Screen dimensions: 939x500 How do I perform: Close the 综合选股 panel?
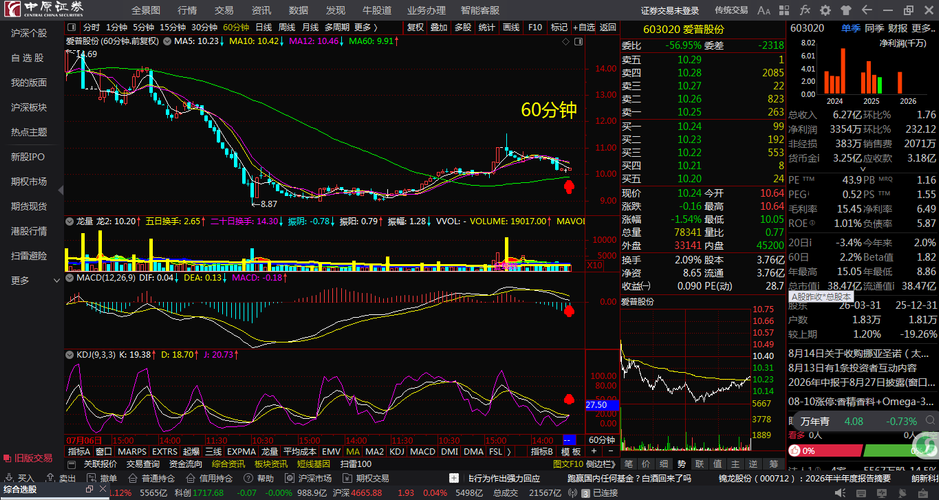[x=102, y=489]
